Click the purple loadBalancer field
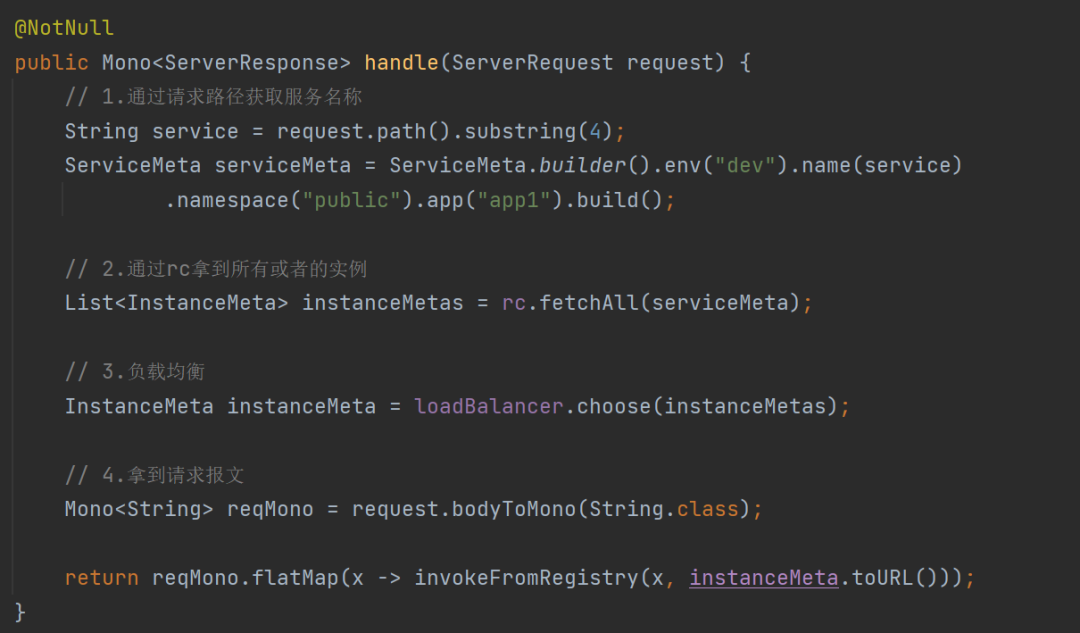Screen dimensions: 1080x633 pyautogui.click(x=489, y=406)
